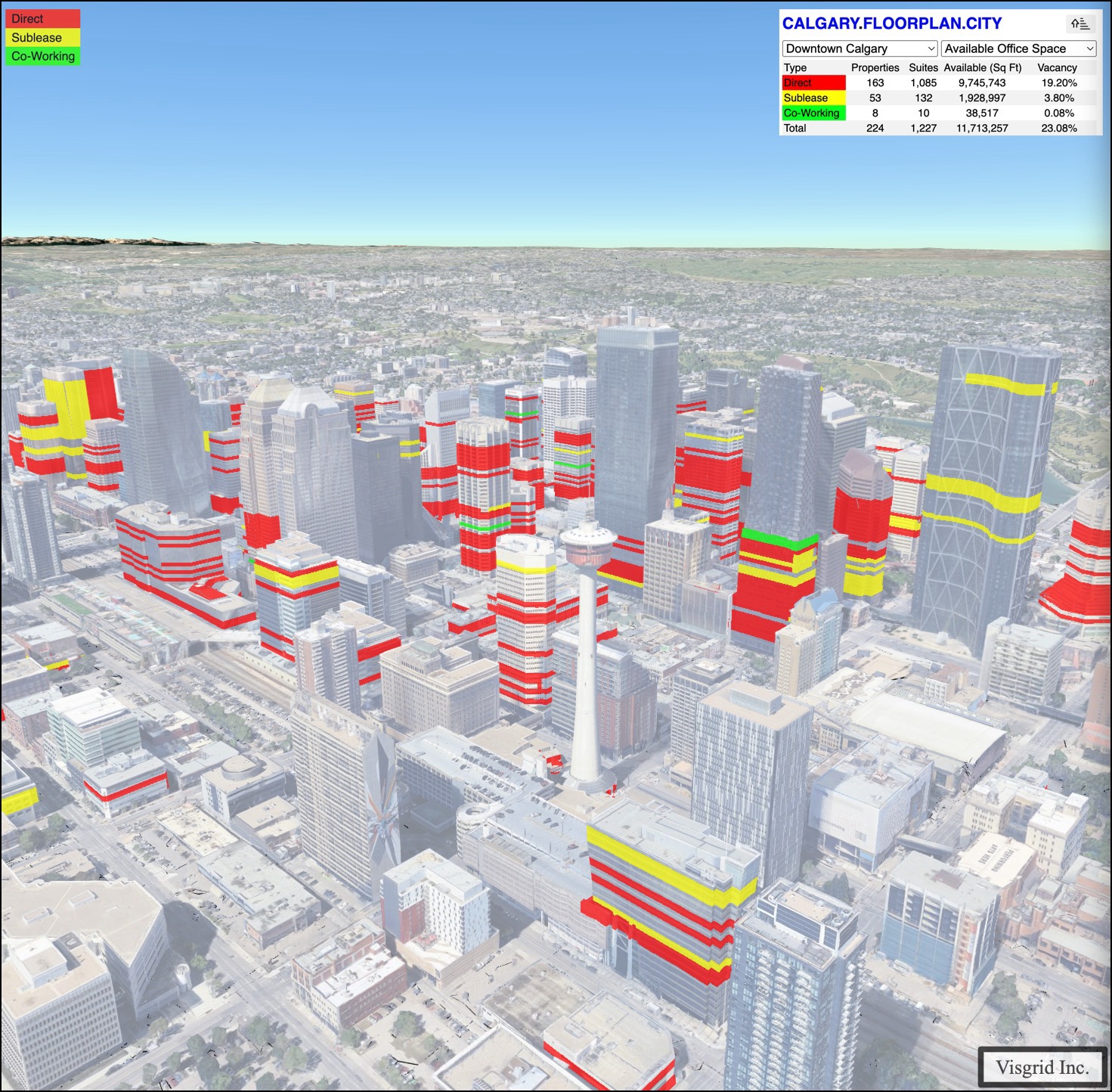Click the Type column header

[795, 68]
